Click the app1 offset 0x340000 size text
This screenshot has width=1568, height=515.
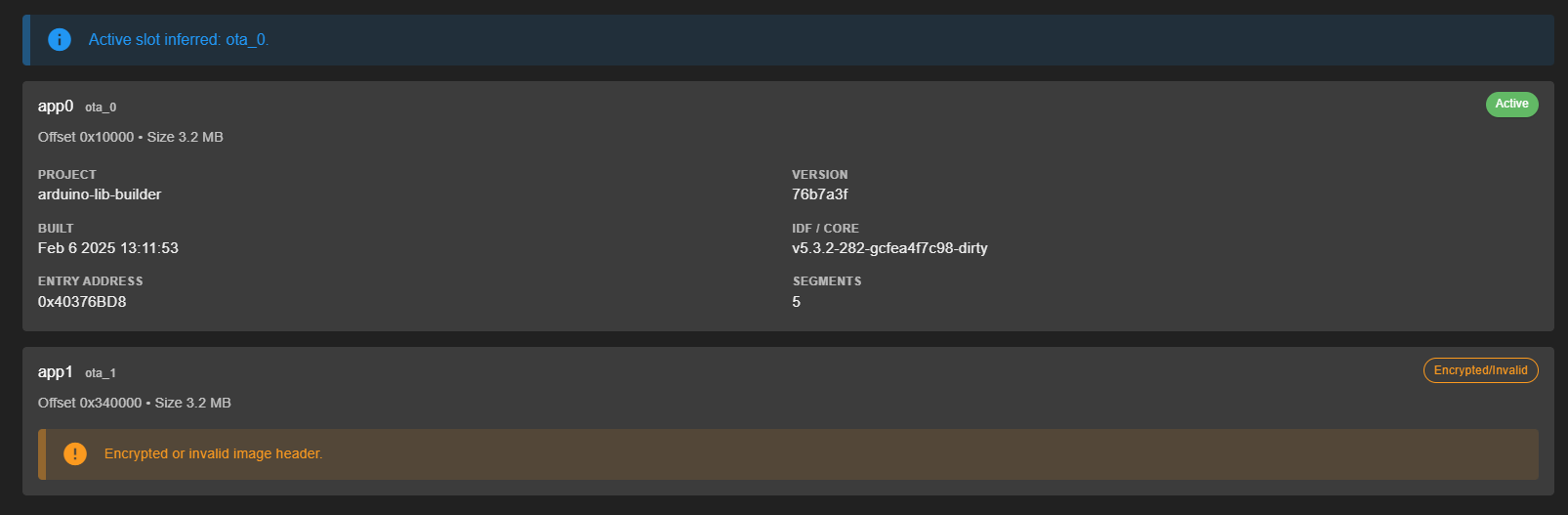[135, 403]
